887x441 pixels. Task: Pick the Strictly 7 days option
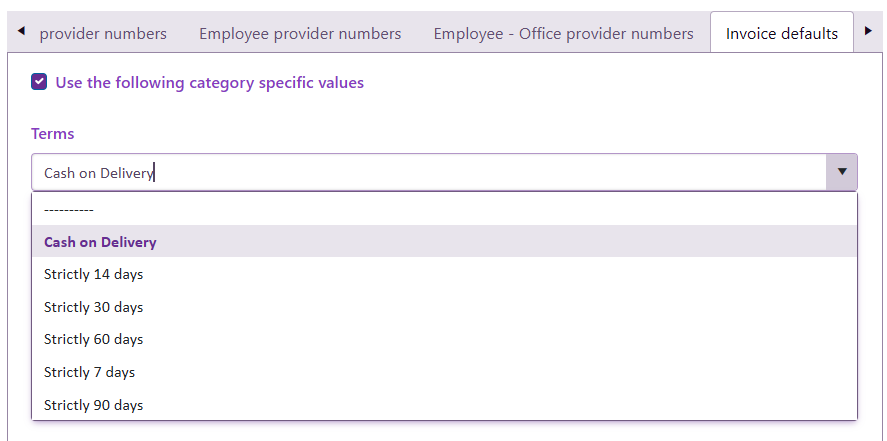pos(90,372)
